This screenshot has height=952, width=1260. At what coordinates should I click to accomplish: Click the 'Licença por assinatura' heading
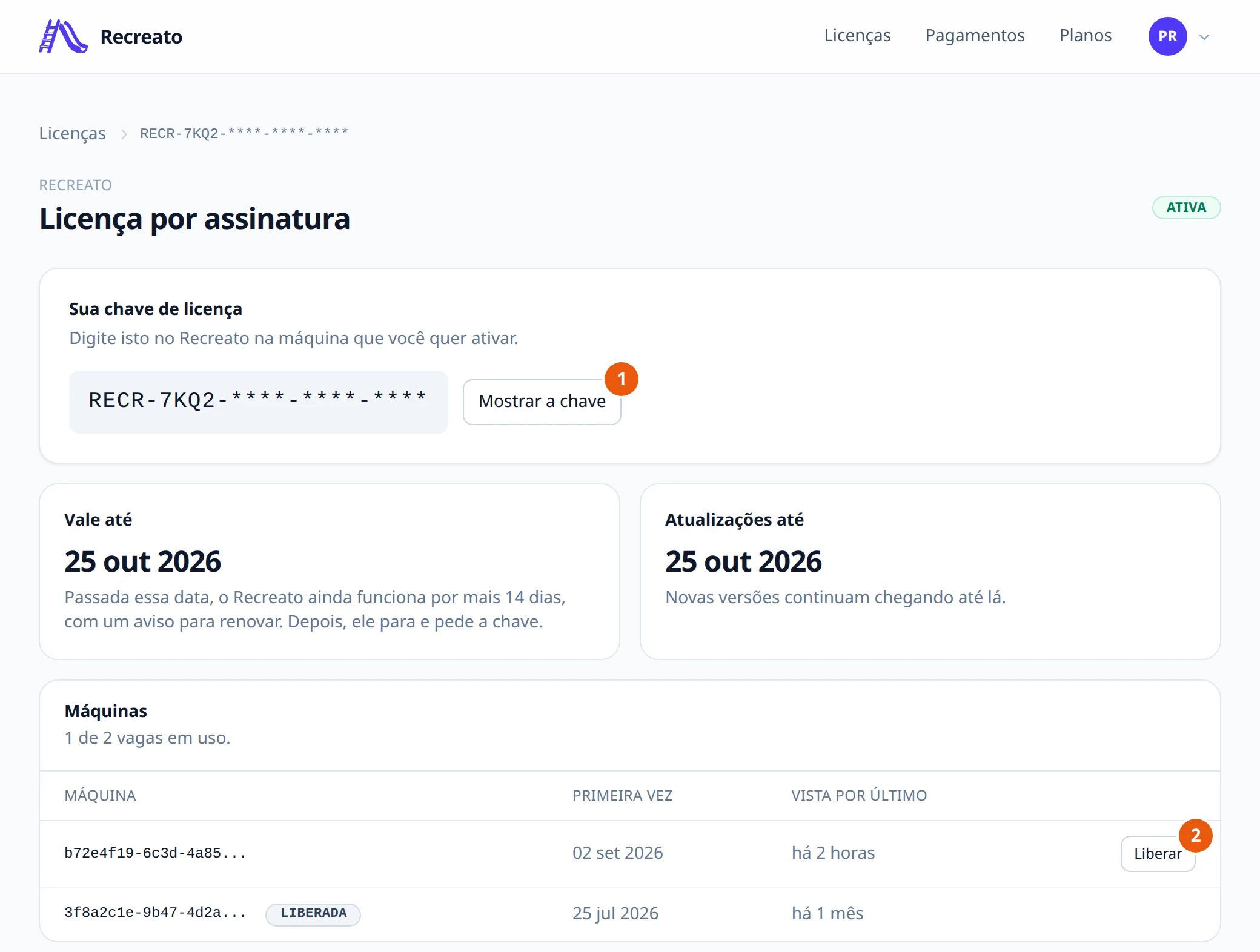[194, 219]
